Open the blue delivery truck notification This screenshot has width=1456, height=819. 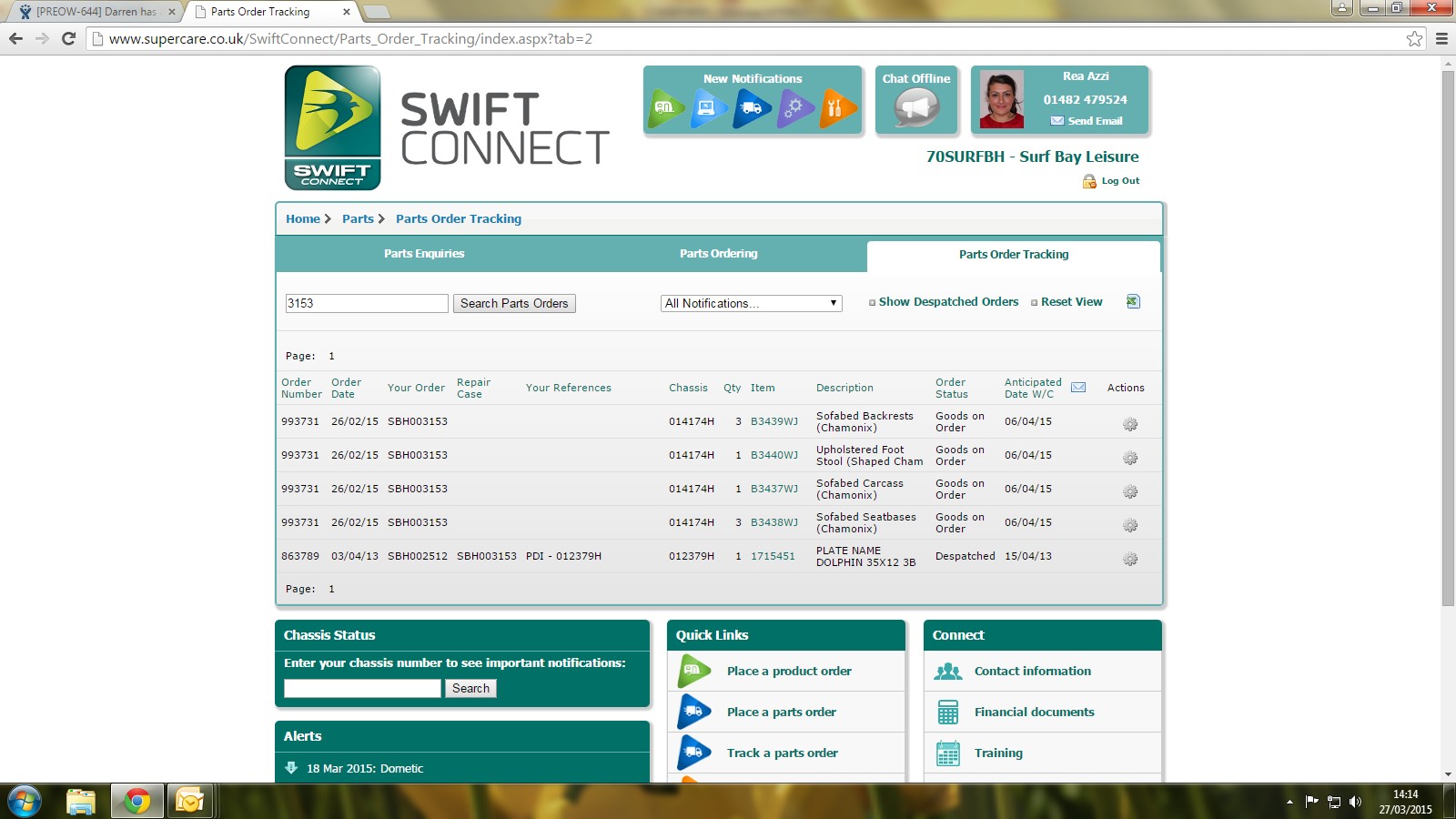click(x=752, y=109)
